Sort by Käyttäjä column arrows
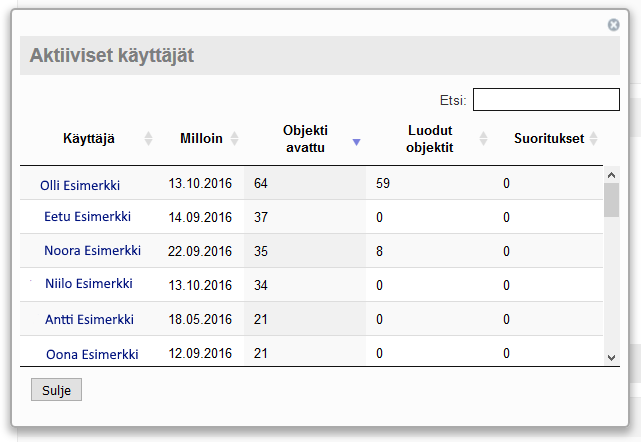Image resolution: width=641 pixels, height=442 pixels. tap(148, 139)
